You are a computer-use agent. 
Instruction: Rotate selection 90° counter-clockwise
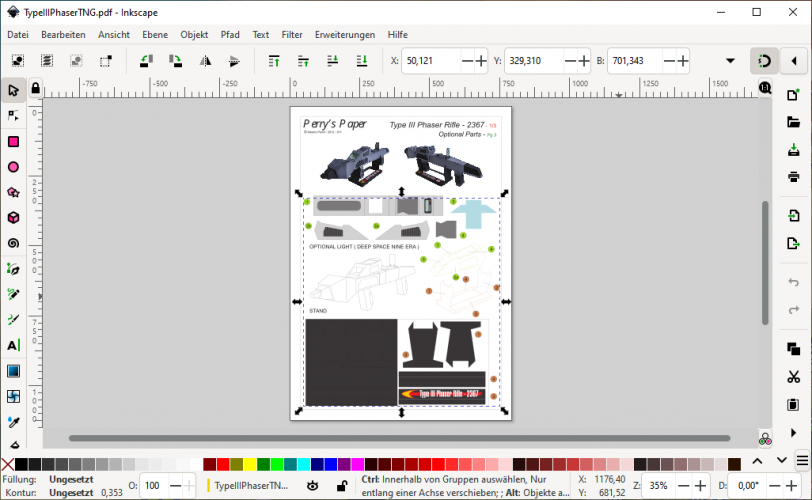pos(147,61)
